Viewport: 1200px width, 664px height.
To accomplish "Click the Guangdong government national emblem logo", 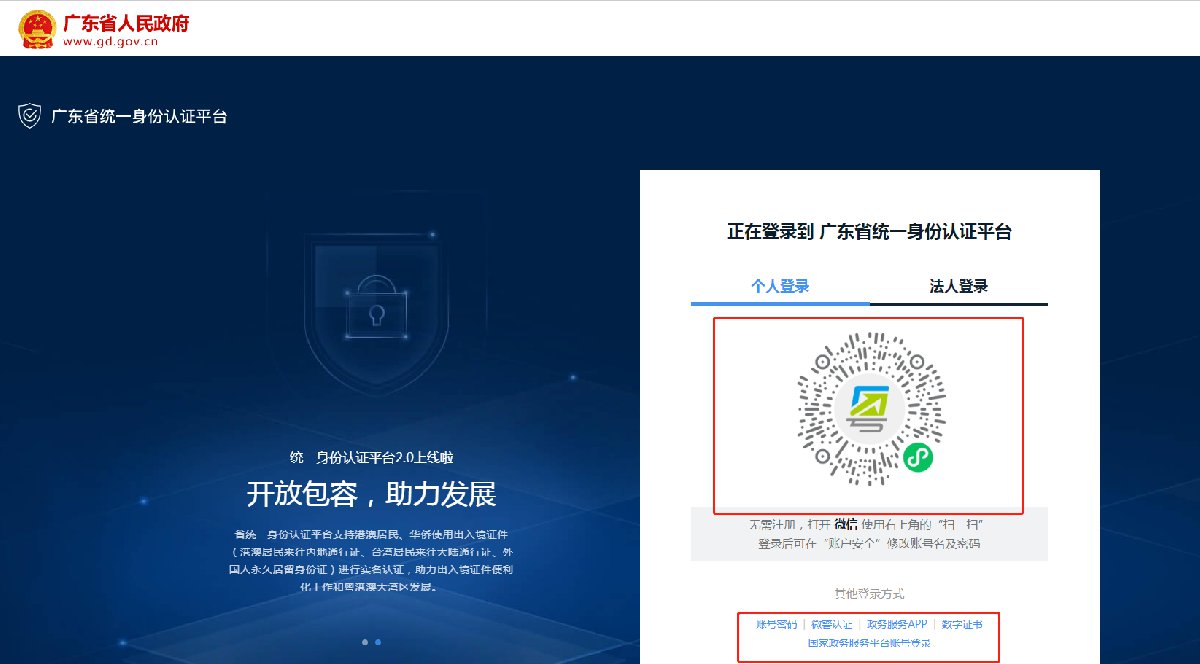I will coord(36,29).
